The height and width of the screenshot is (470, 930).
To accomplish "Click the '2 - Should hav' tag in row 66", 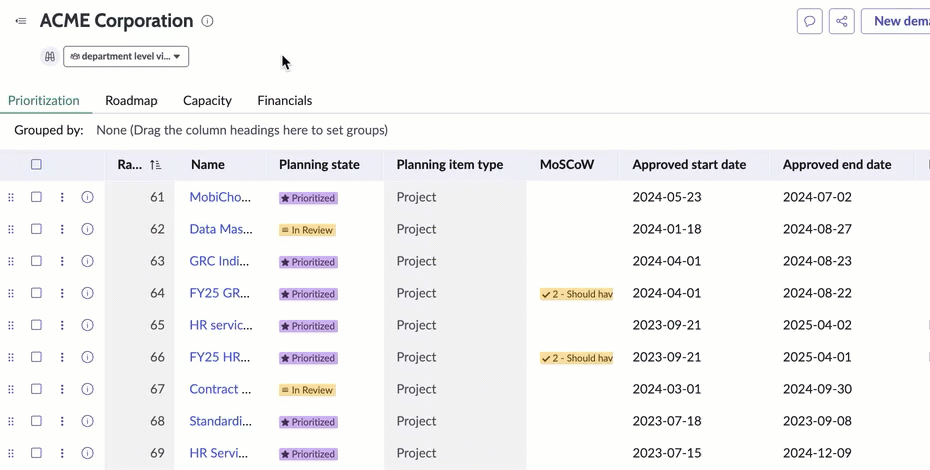I will pyautogui.click(x=577, y=358).
